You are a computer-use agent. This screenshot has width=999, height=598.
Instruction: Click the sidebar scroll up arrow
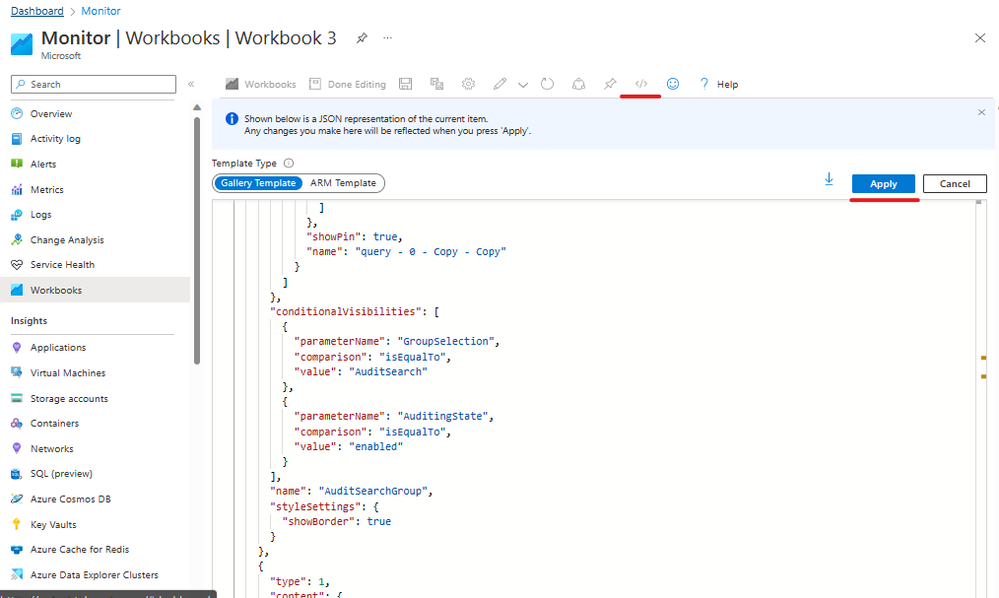click(x=197, y=107)
